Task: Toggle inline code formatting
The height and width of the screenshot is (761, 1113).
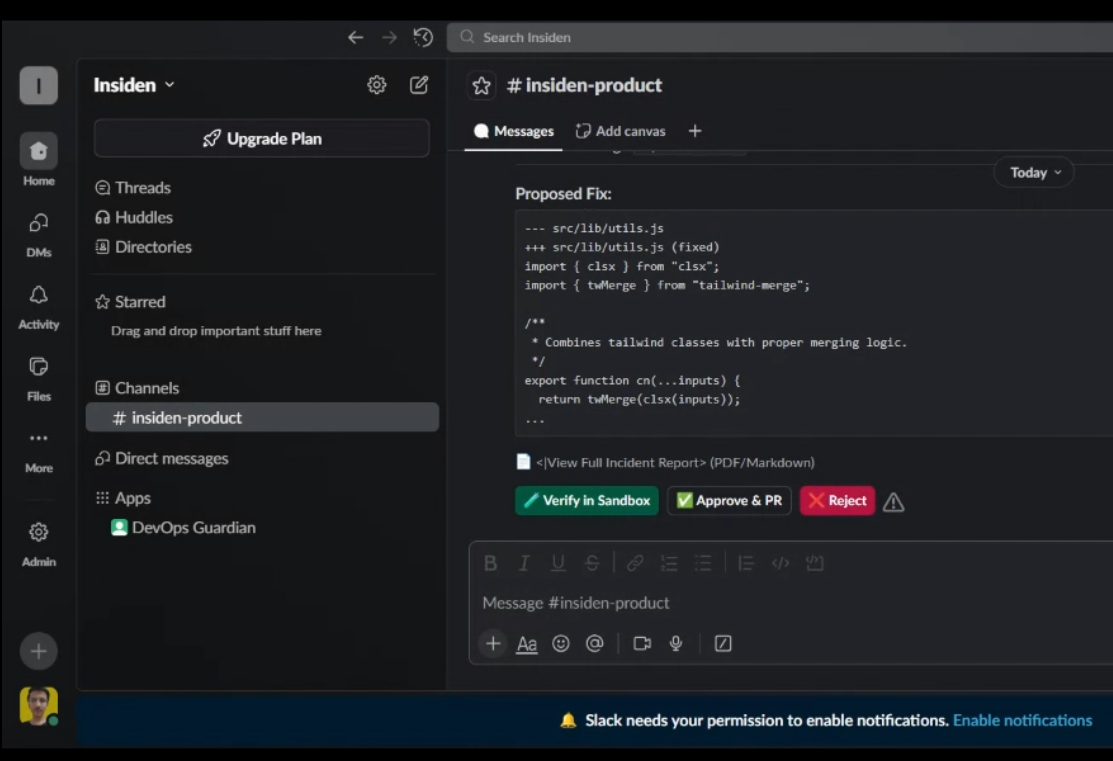Action: (x=780, y=563)
